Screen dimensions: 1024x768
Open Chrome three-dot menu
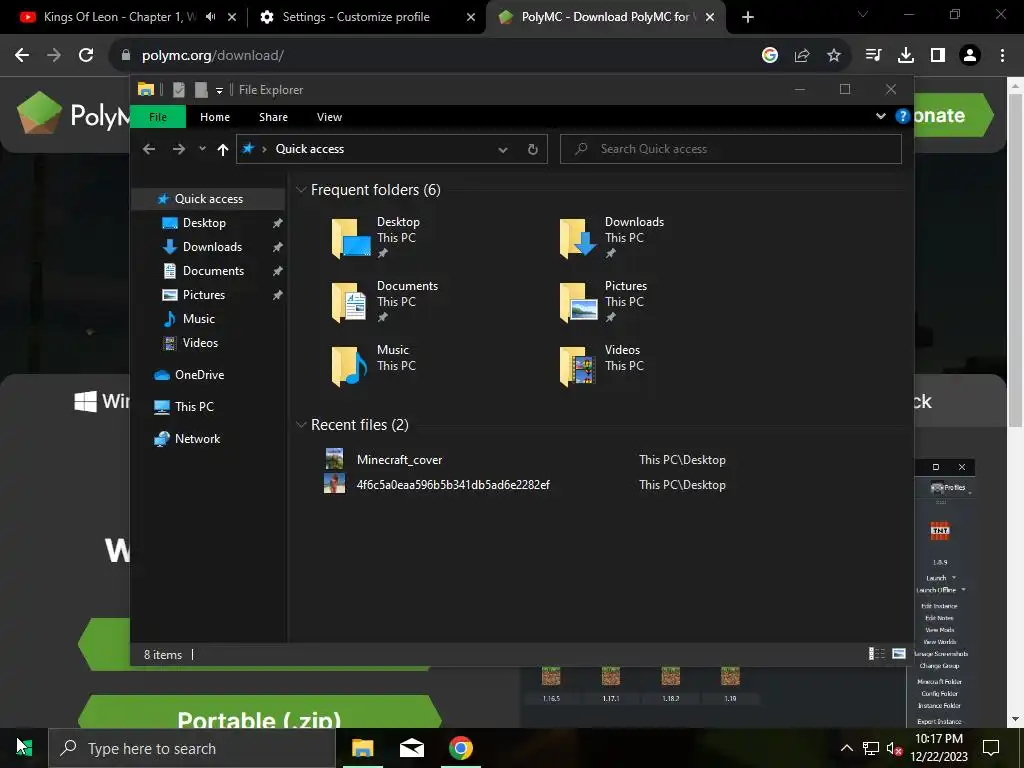pyautogui.click(x=1002, y=56)
